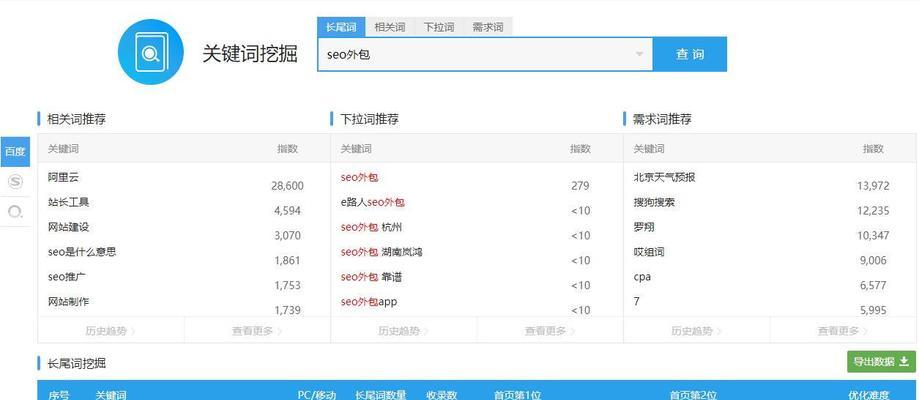Click keyword 罗翔

point(644,227)
